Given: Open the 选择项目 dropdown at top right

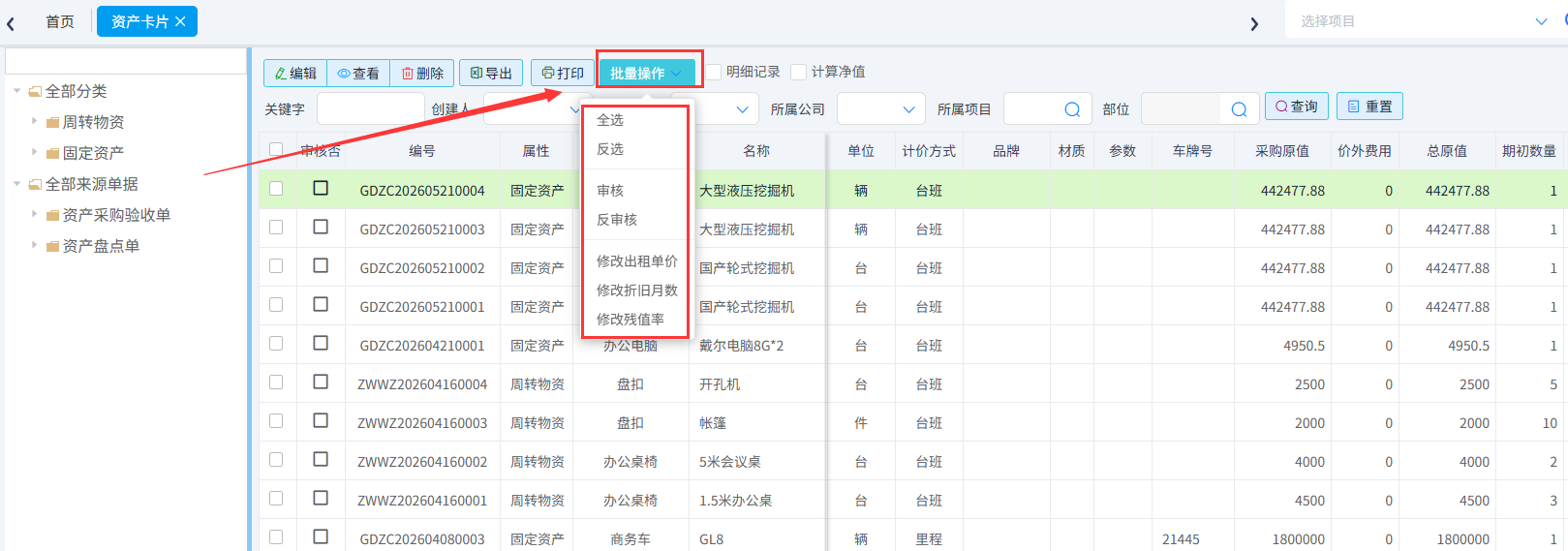Looking at the screenshot, I should pos(1424,21).
